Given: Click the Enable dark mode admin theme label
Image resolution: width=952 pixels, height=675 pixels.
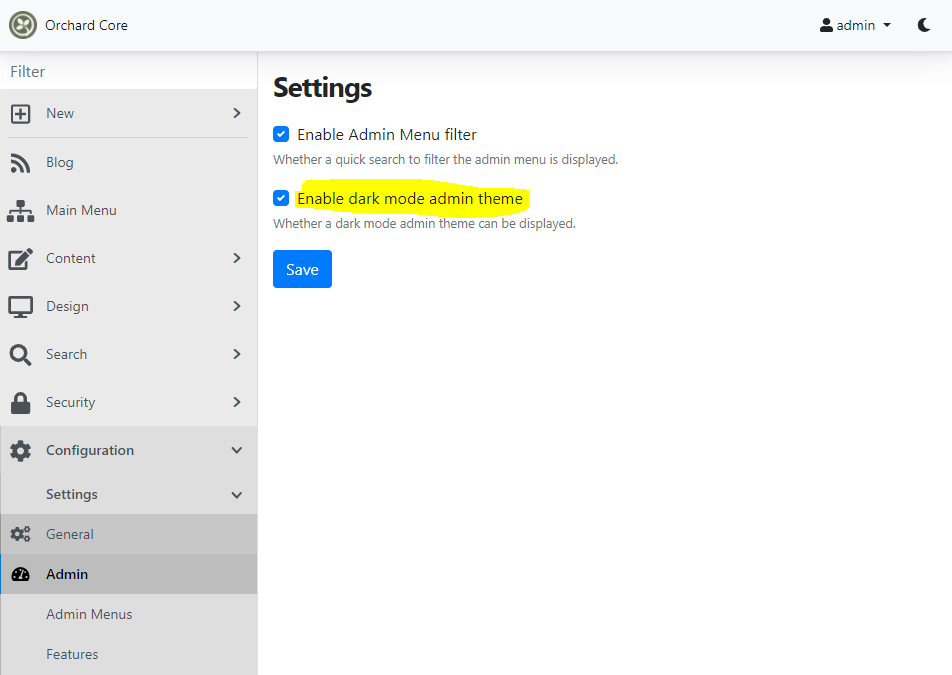Looking at the screenshot, I should click(x=410, y=198).
